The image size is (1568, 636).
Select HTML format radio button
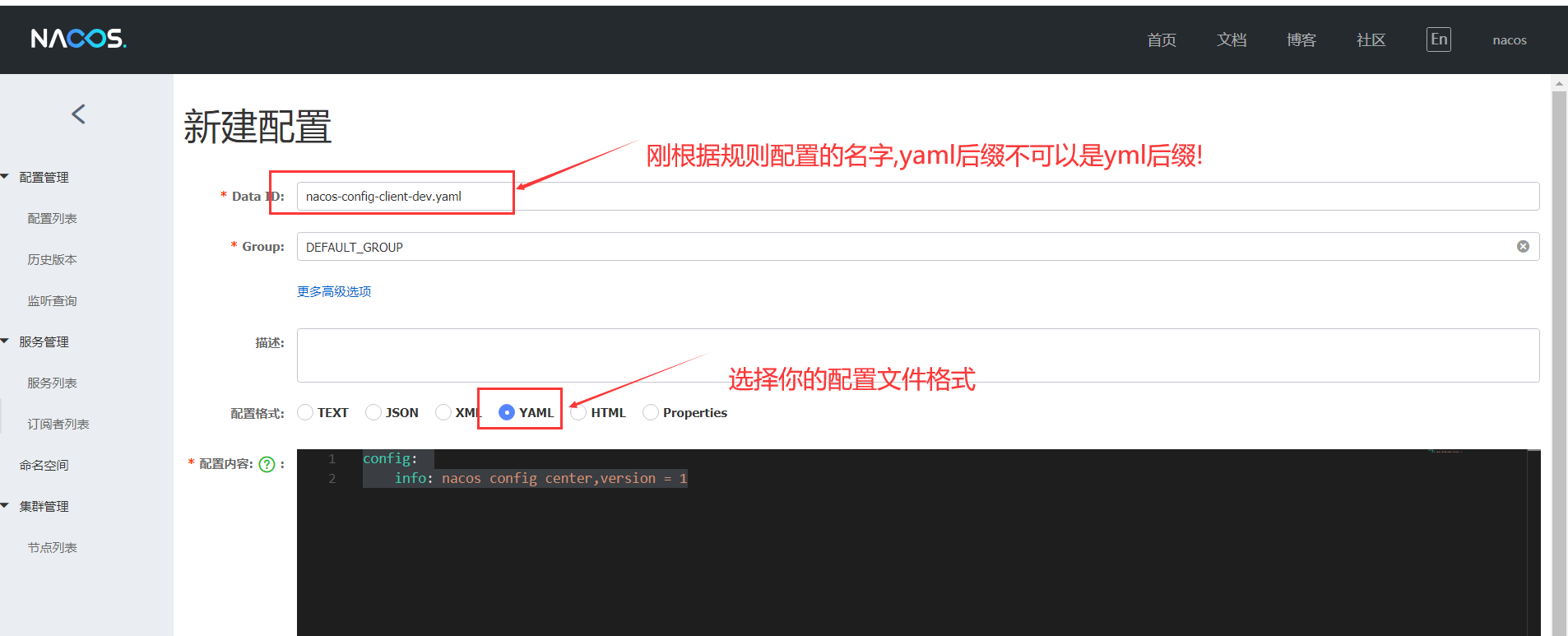point(579,412)
